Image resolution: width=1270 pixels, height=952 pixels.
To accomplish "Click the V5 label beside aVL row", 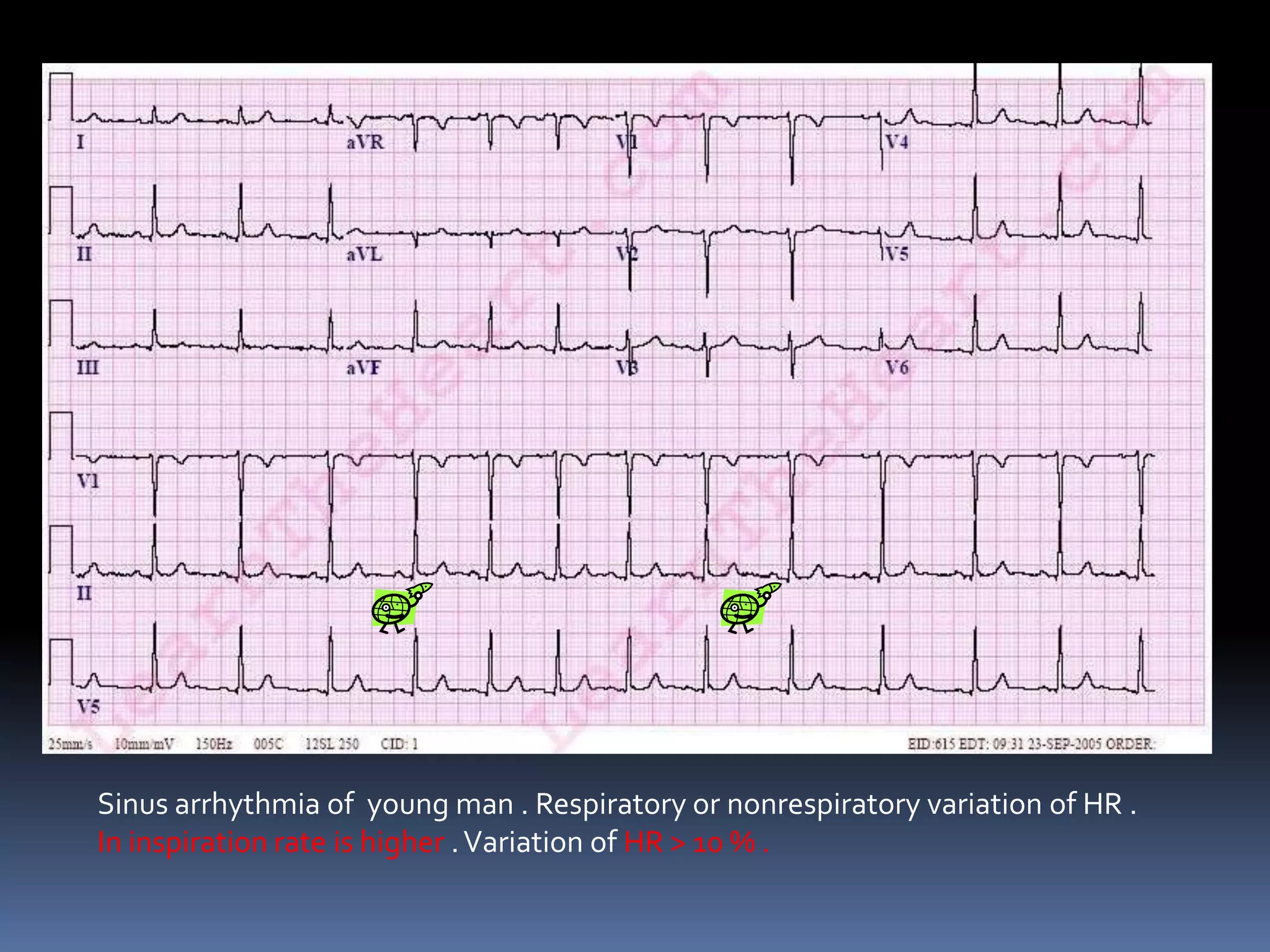I will coord(897,255).
